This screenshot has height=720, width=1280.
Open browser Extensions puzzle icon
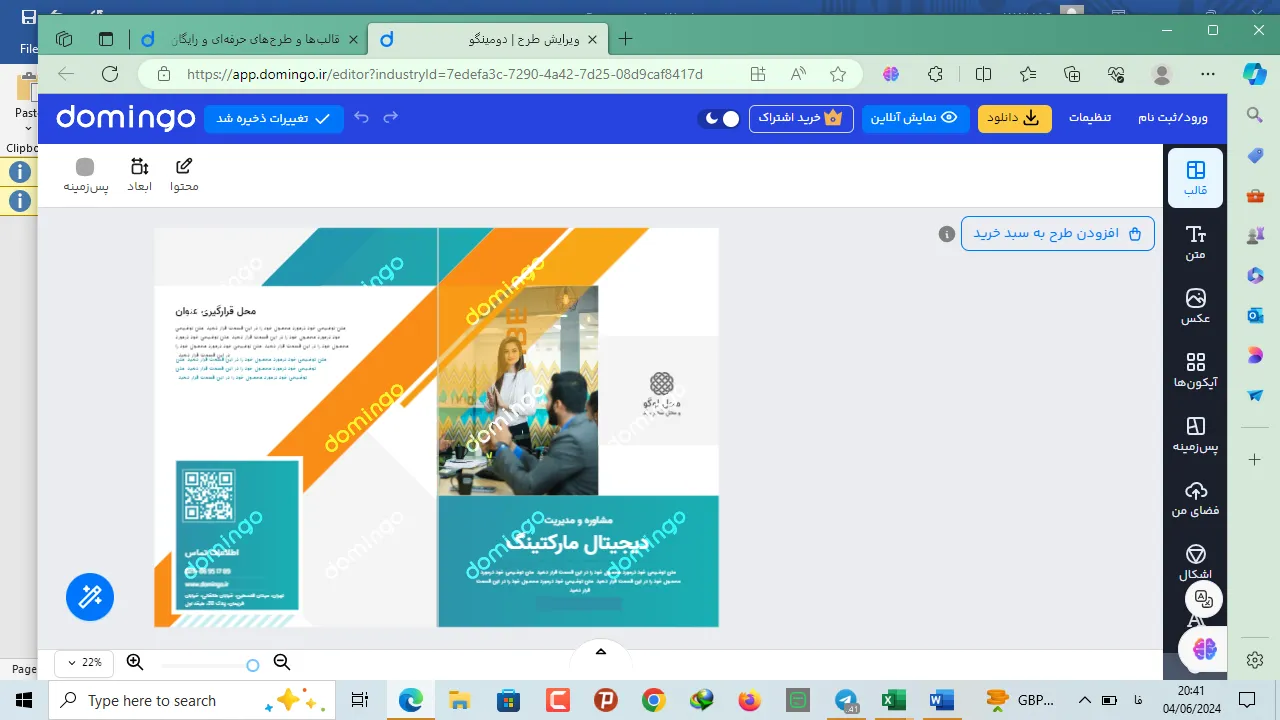click(935, 74)
